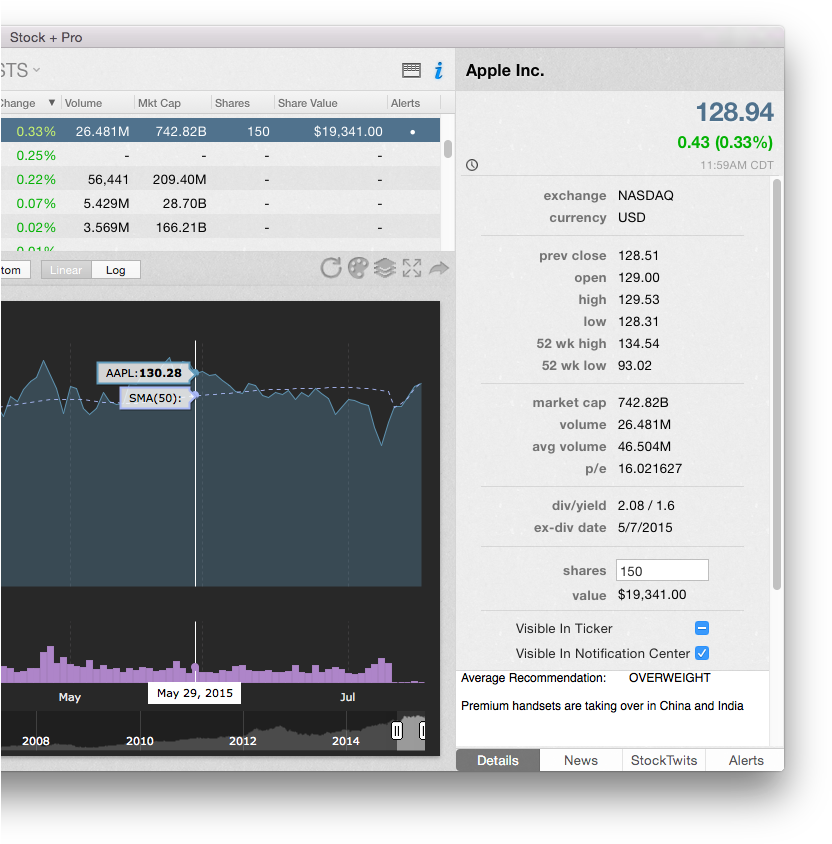
Task: Select the Linear scale option
Action: (x=66, y=270)
